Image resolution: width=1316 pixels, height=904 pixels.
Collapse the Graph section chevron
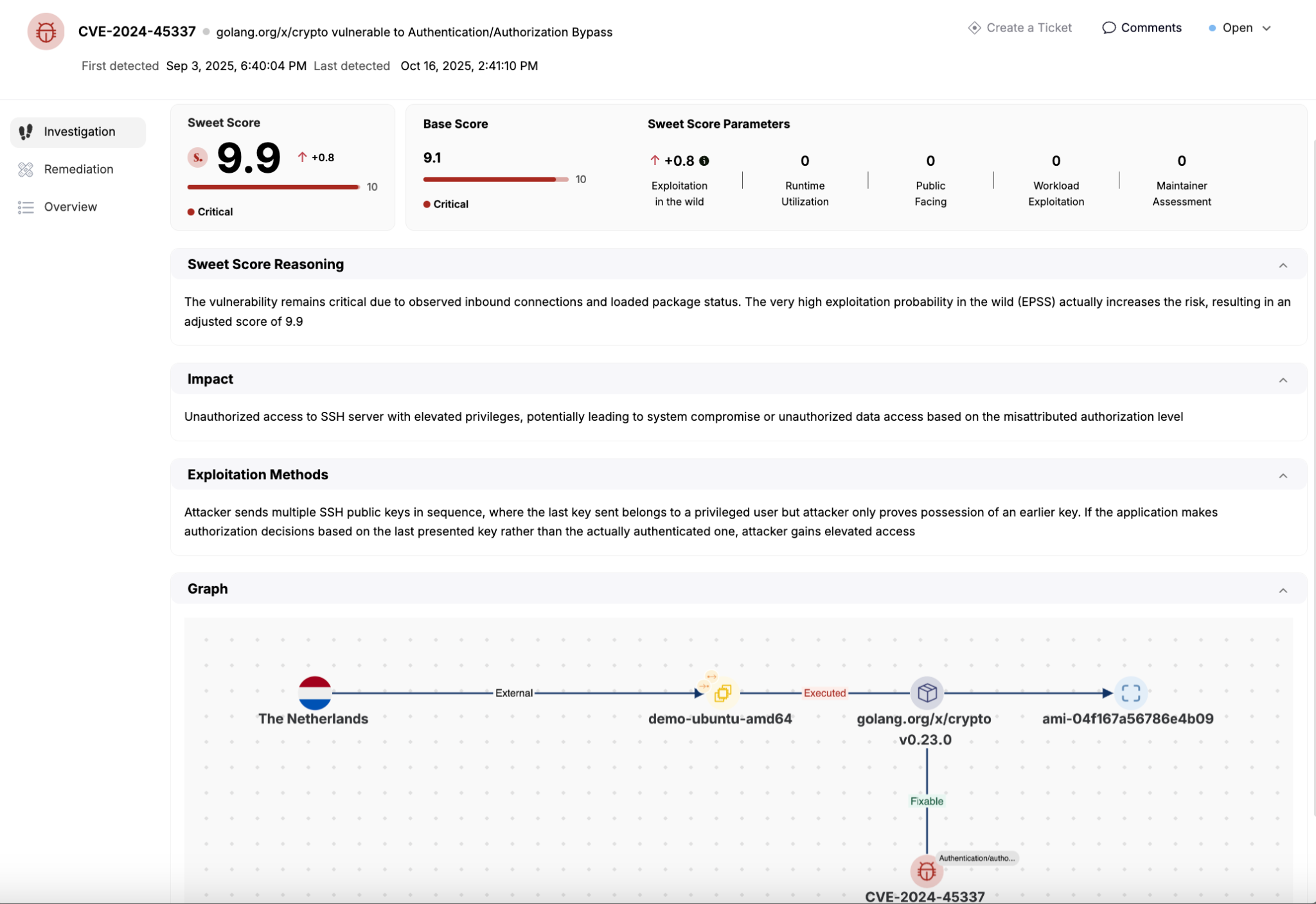pyautogui.click(x=1283, y=590)
